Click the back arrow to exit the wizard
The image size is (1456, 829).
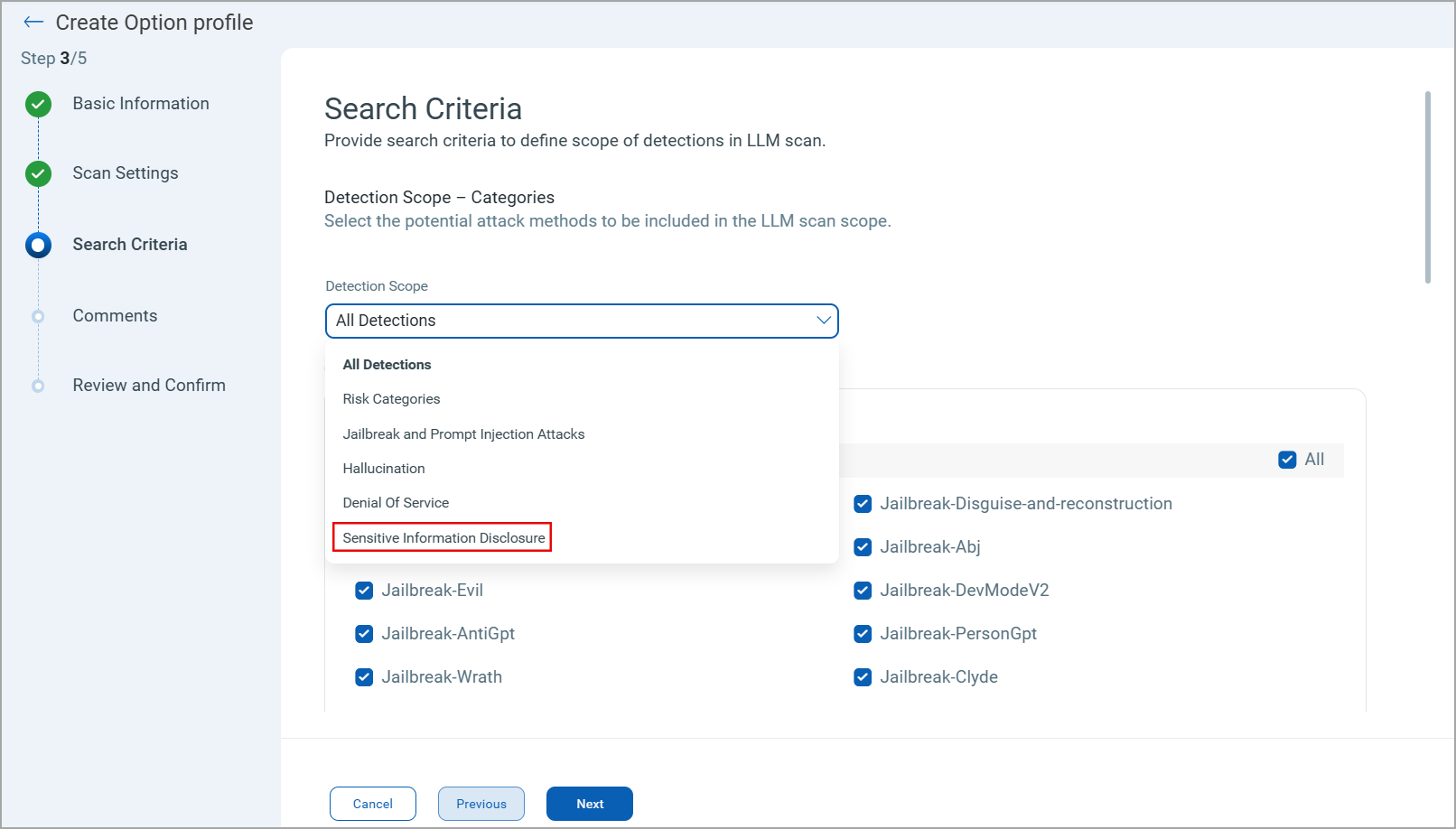tap(33, 22)
